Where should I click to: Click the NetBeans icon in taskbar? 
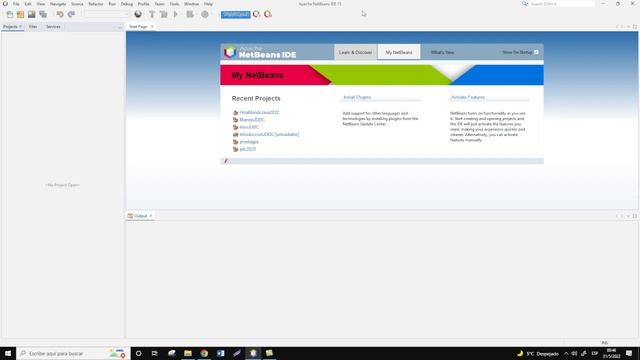point(253,353)
